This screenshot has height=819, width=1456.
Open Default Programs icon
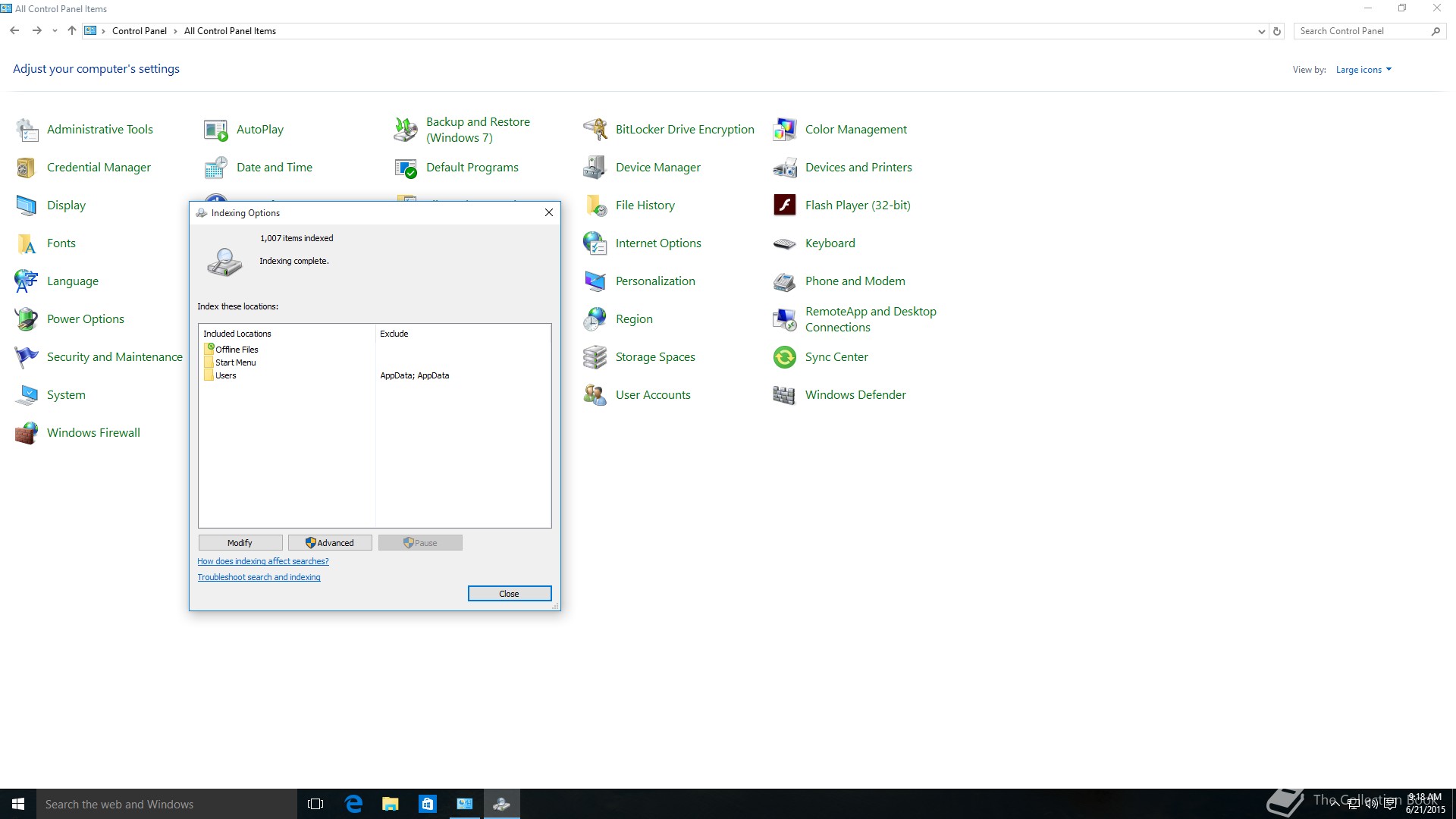(406, 168)
